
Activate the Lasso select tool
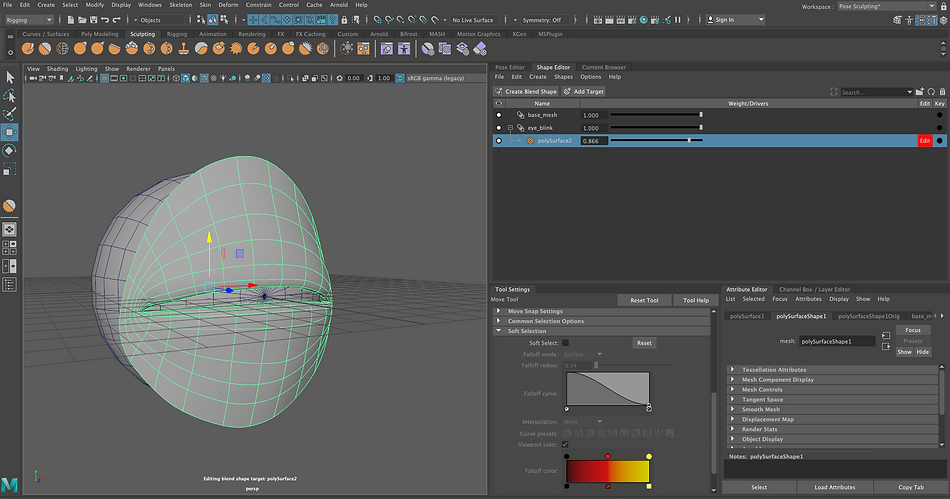tap(10, 96)
